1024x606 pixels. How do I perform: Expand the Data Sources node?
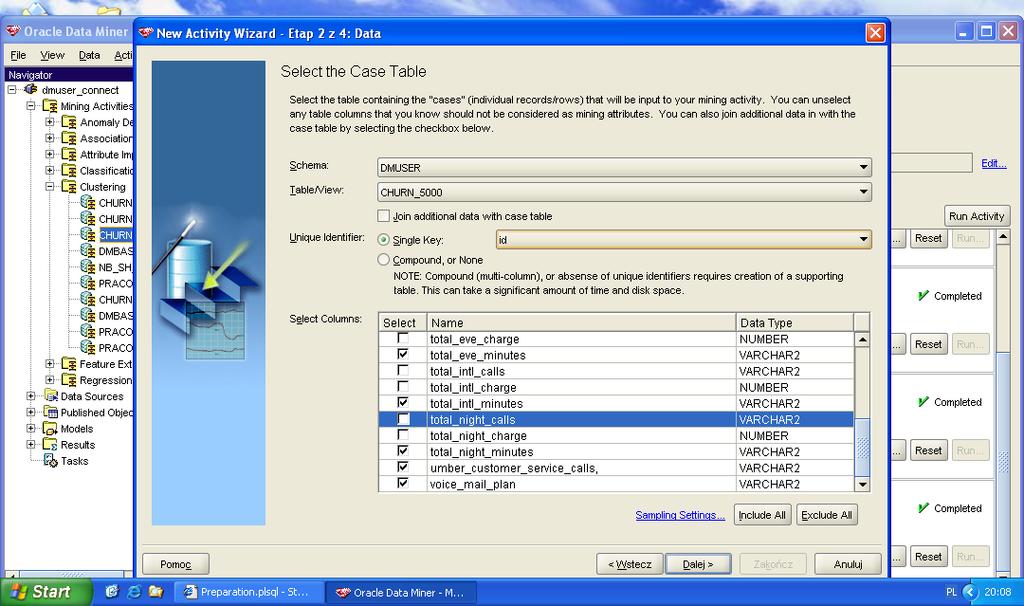click(x=31, y=396)
